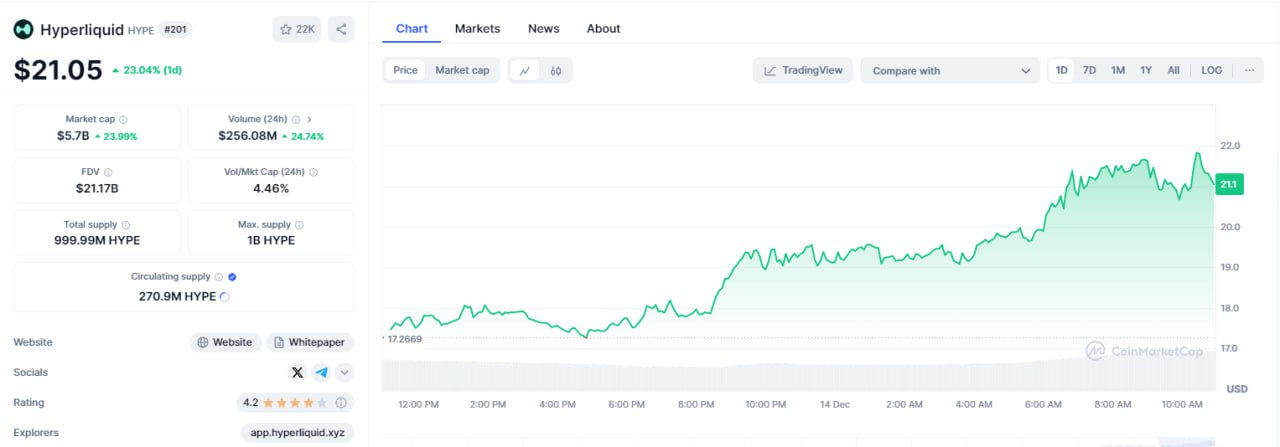This screenshot has height=447, width=1280.
Task: Show info icon next to Rating stars
Action: (341, 403)
